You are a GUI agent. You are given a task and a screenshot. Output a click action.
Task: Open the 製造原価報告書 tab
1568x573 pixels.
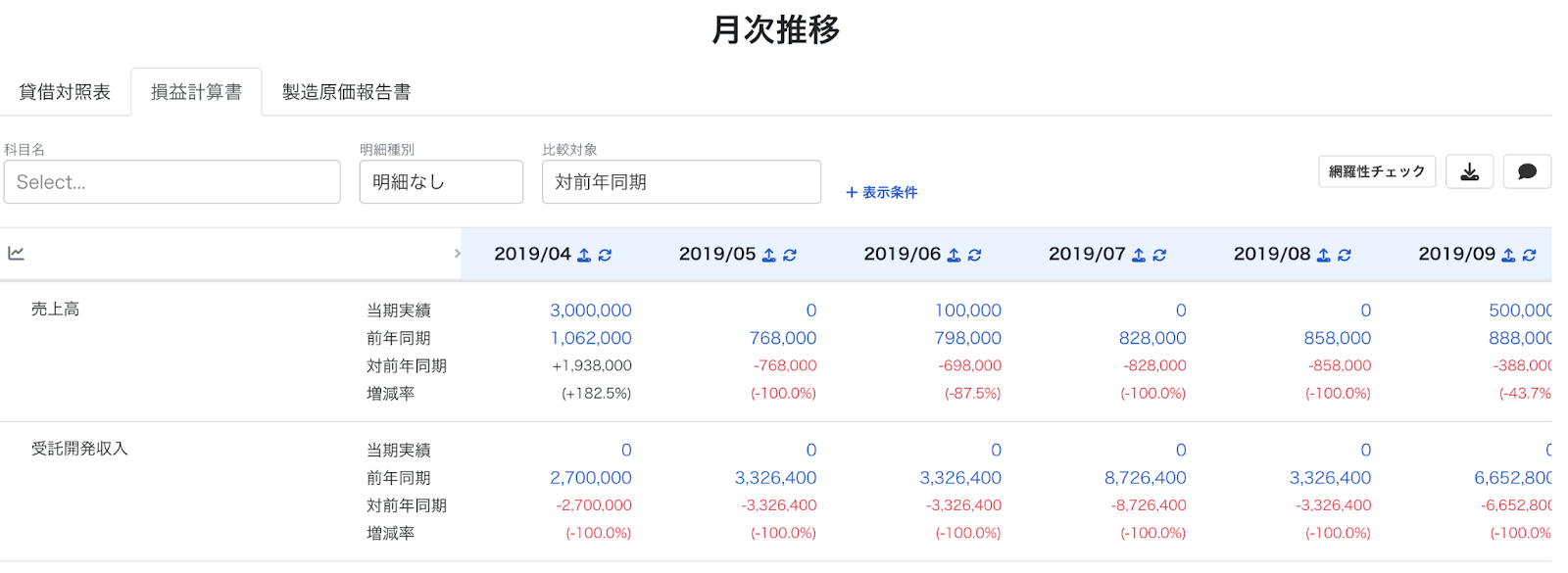tap(346, 92)
